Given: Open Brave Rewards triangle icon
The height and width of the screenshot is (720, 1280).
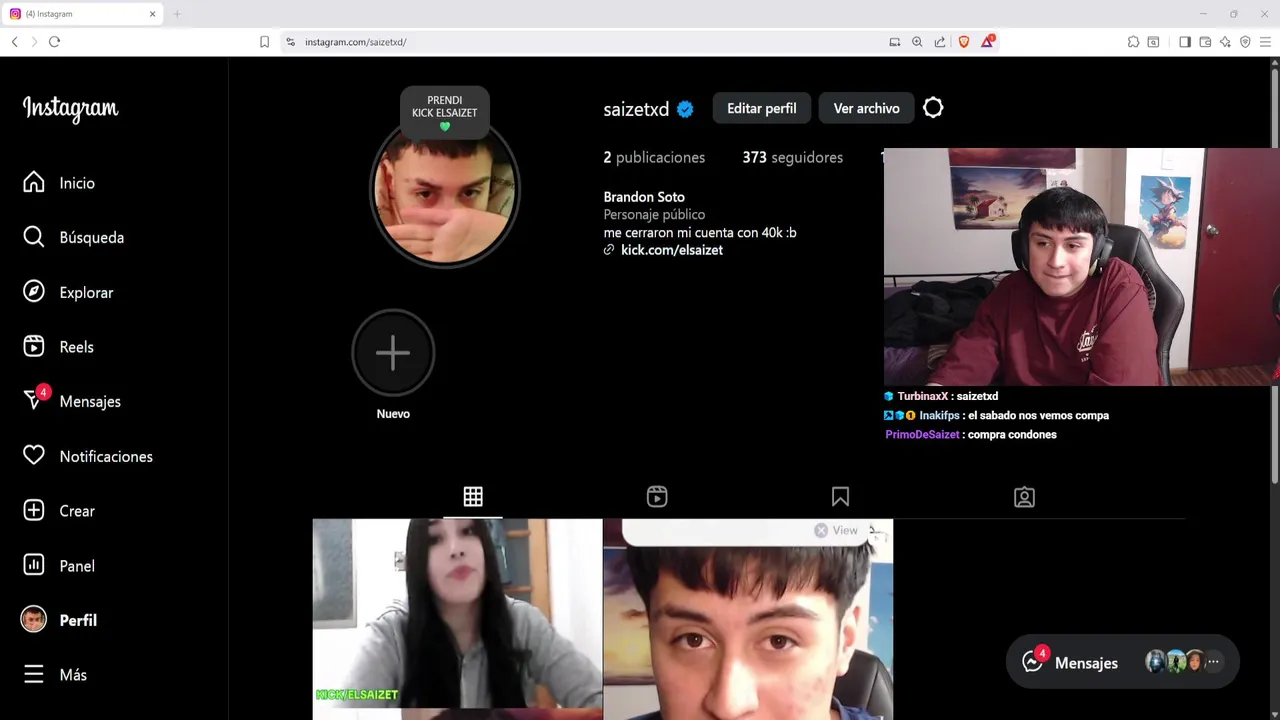Looking at the screenshot, I should pyautogui.click(x=988, y=41).
